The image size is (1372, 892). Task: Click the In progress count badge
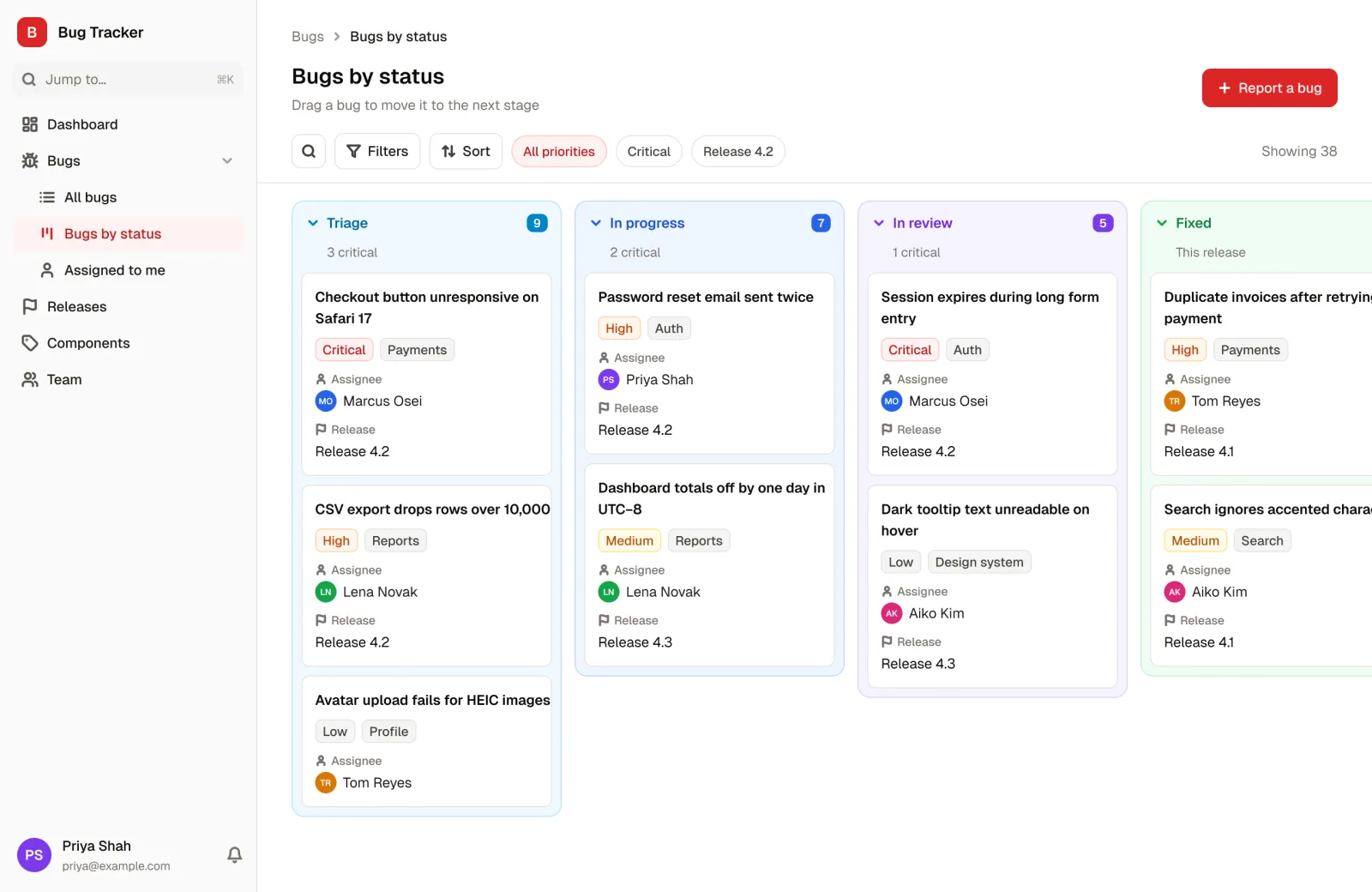click(821, 223)
